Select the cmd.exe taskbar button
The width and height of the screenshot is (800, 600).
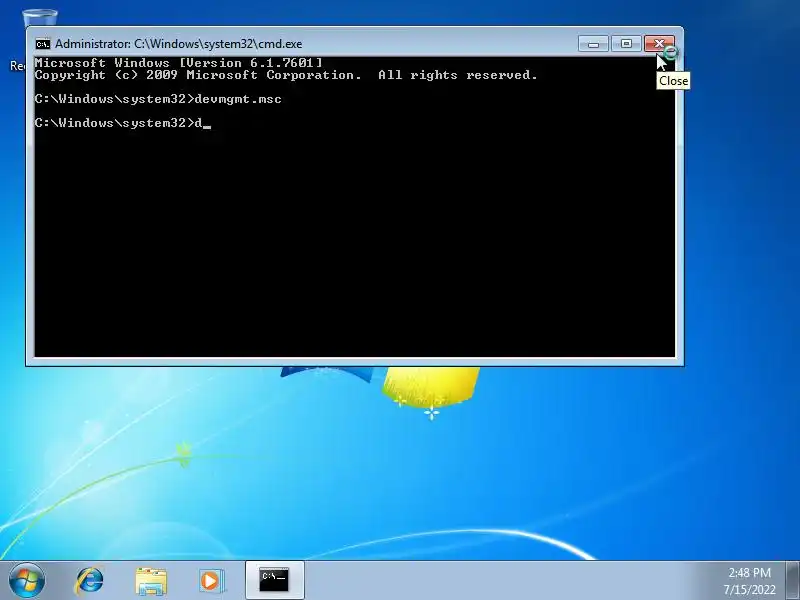(x=274, y=580)
